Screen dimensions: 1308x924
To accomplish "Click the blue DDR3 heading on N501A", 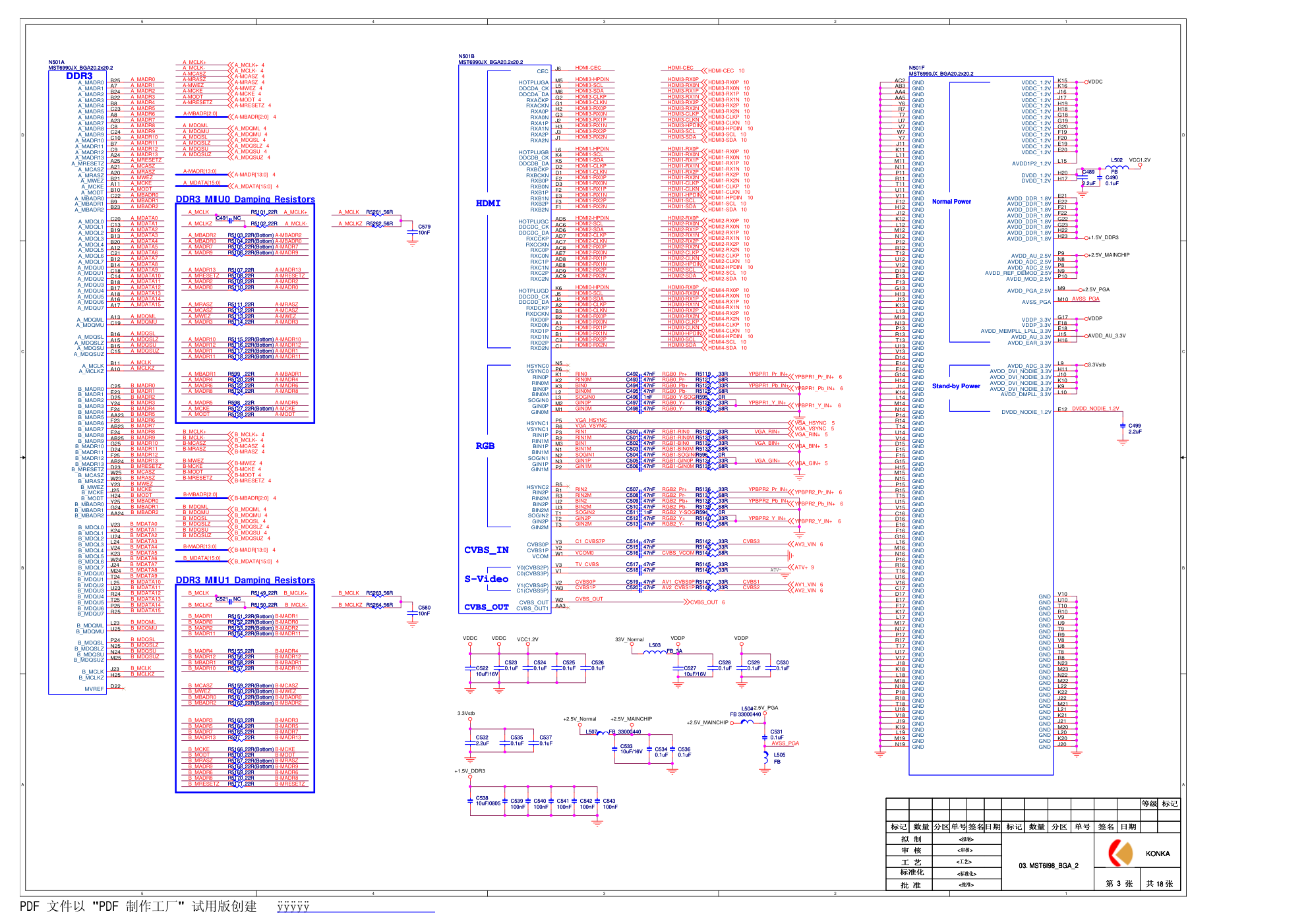I will pyautogui.click(x=79, y=76).
